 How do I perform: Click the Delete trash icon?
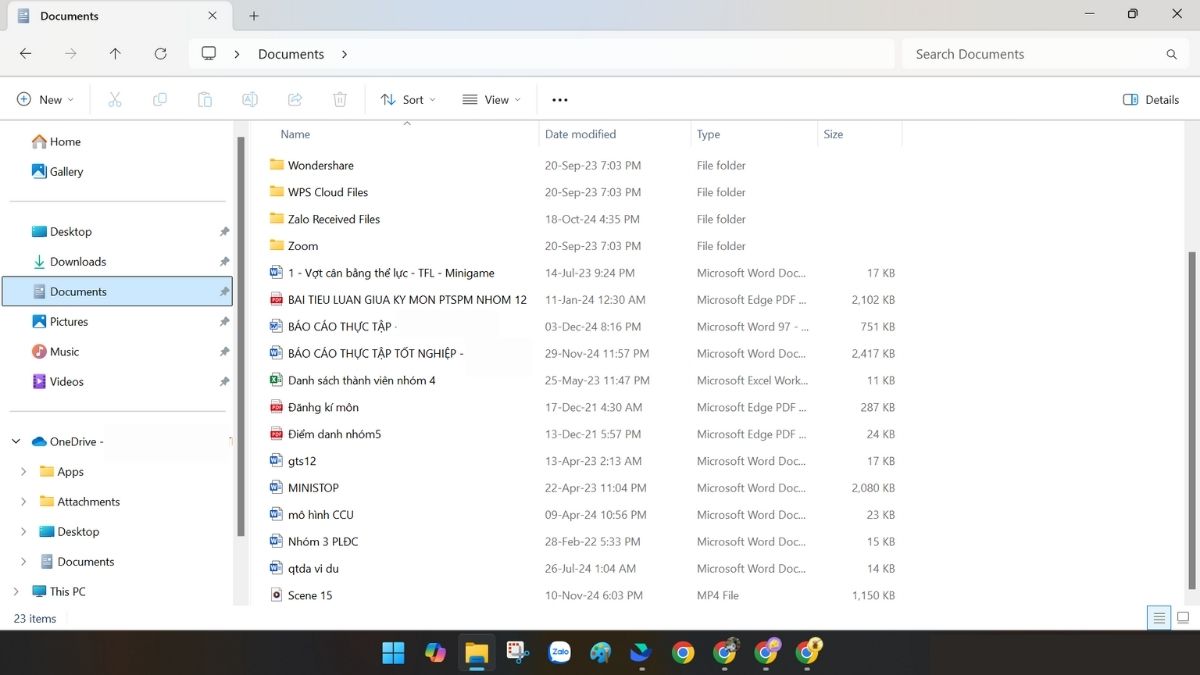coord(340,100)
